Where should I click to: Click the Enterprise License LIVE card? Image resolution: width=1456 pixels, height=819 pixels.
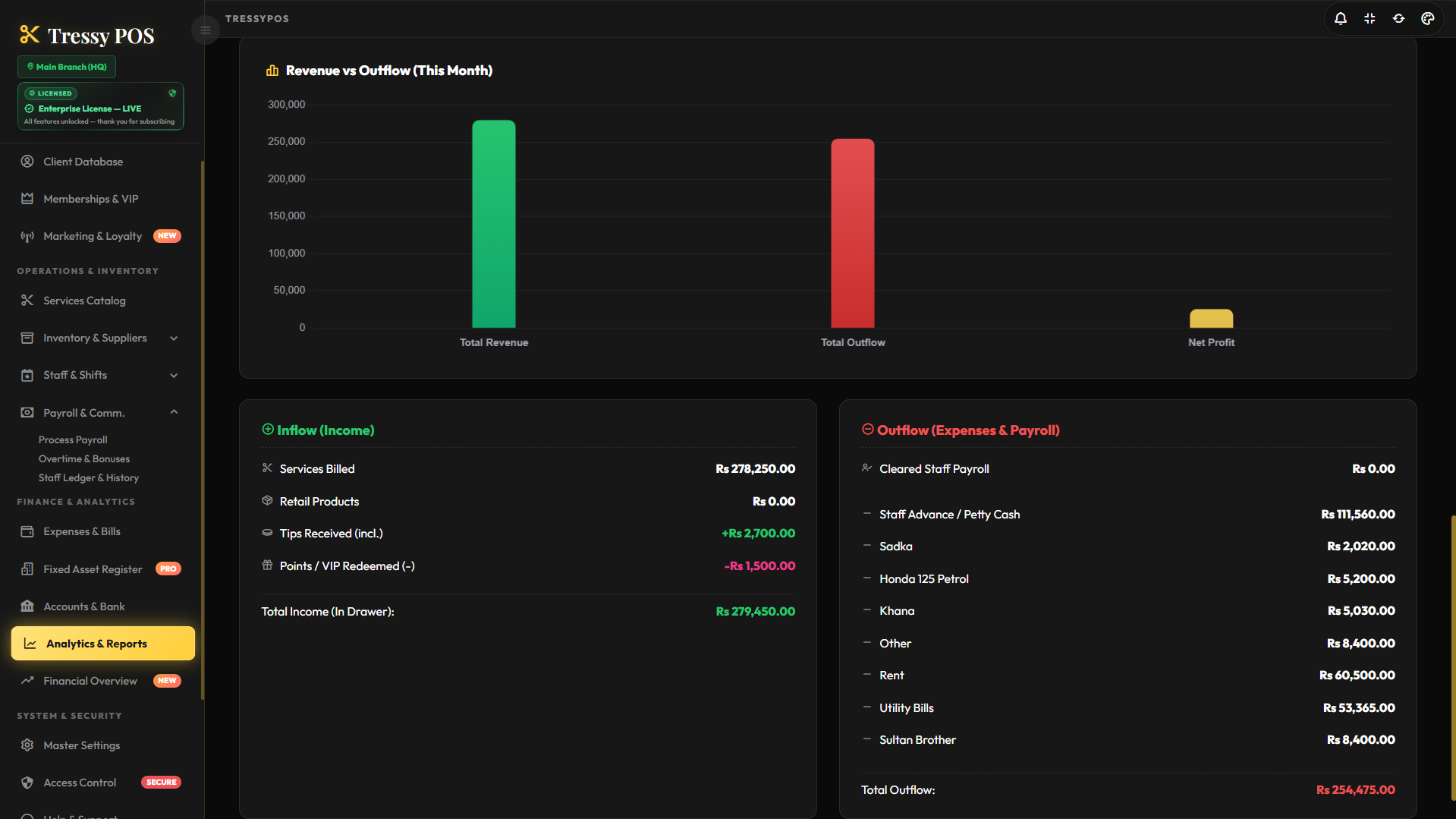coord(101,106)
